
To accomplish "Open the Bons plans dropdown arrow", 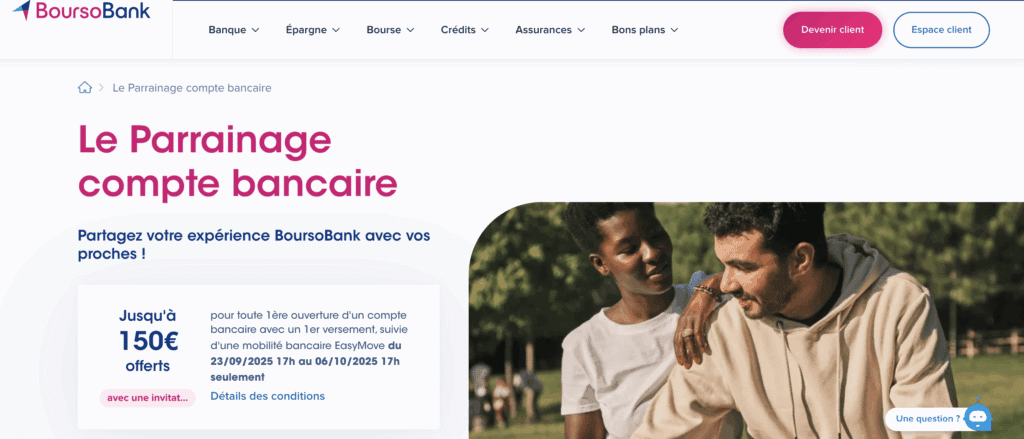I will 674,30.
